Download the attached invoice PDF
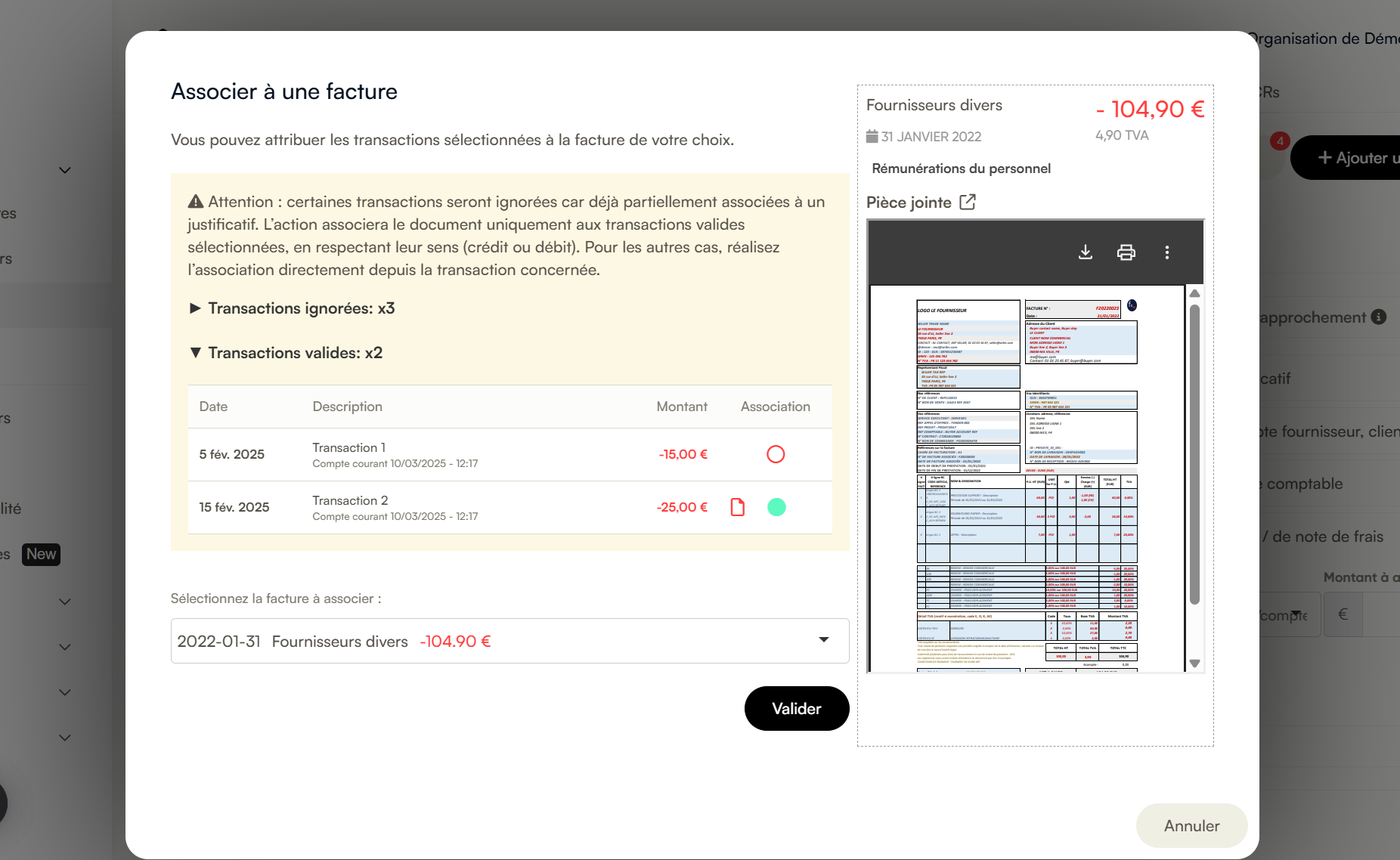 [1086, 252]
